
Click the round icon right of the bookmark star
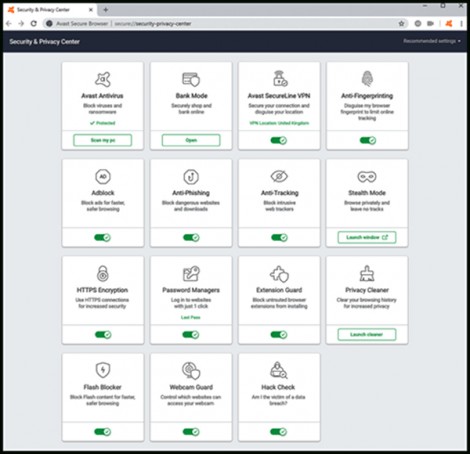point(418,23)
